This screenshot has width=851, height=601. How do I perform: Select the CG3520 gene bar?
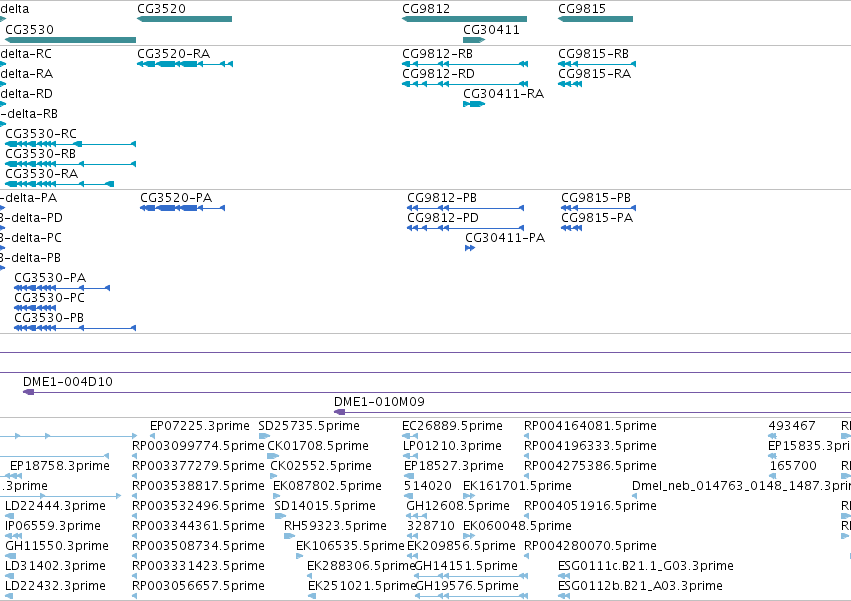coord(185,19)
